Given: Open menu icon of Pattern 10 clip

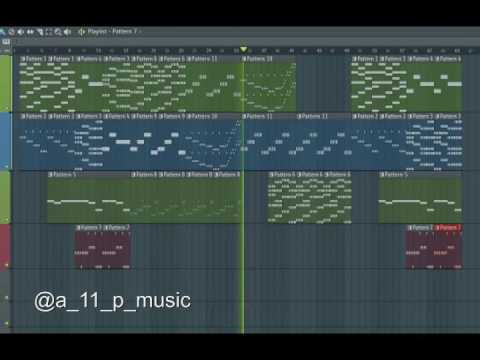Looking at the screenshot, I should pyautogui.click(x=244, y=59).
